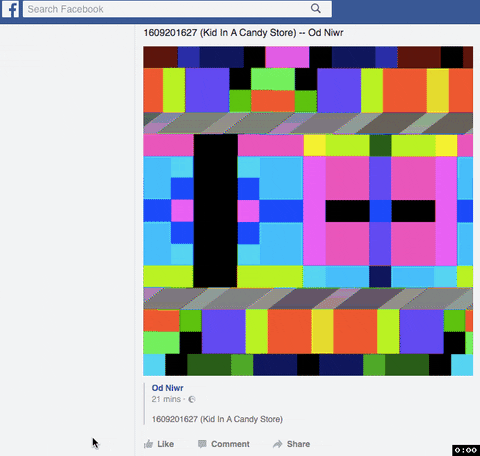The image size is (480, 456).
Task: Click the Share arrow icon
Action: [278, 444]
